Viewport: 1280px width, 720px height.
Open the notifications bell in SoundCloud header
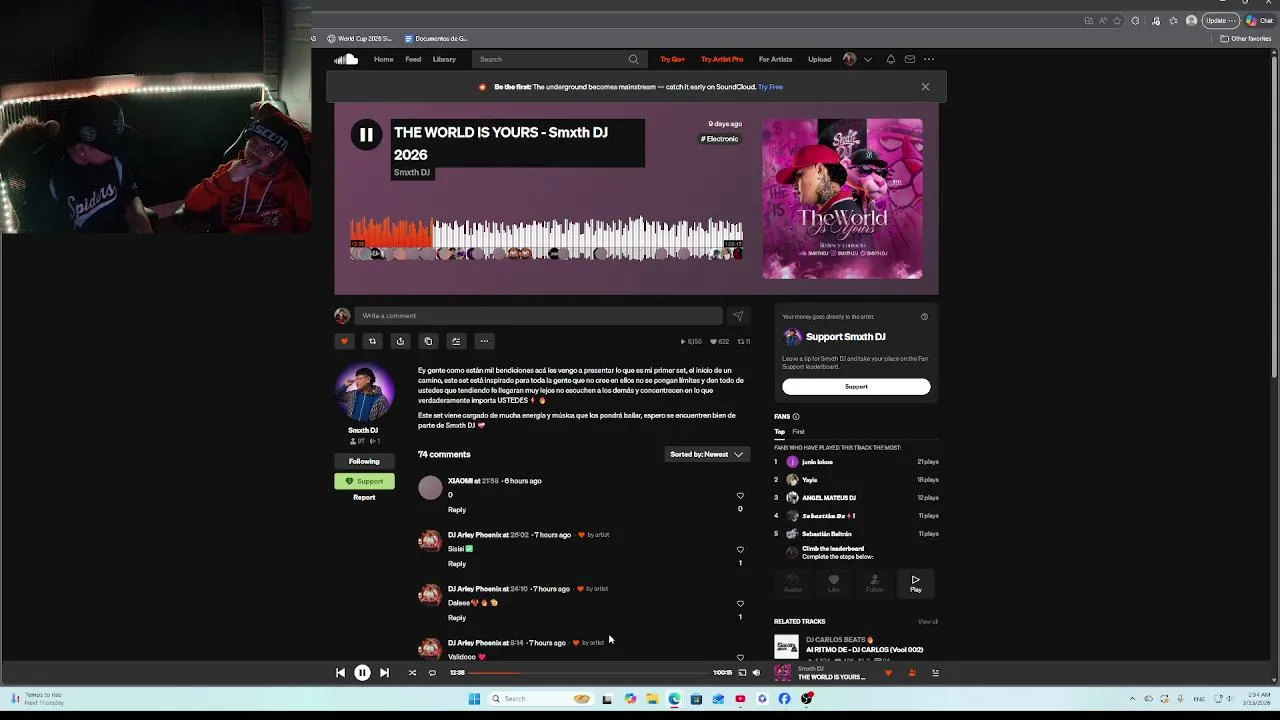(890, 59)
